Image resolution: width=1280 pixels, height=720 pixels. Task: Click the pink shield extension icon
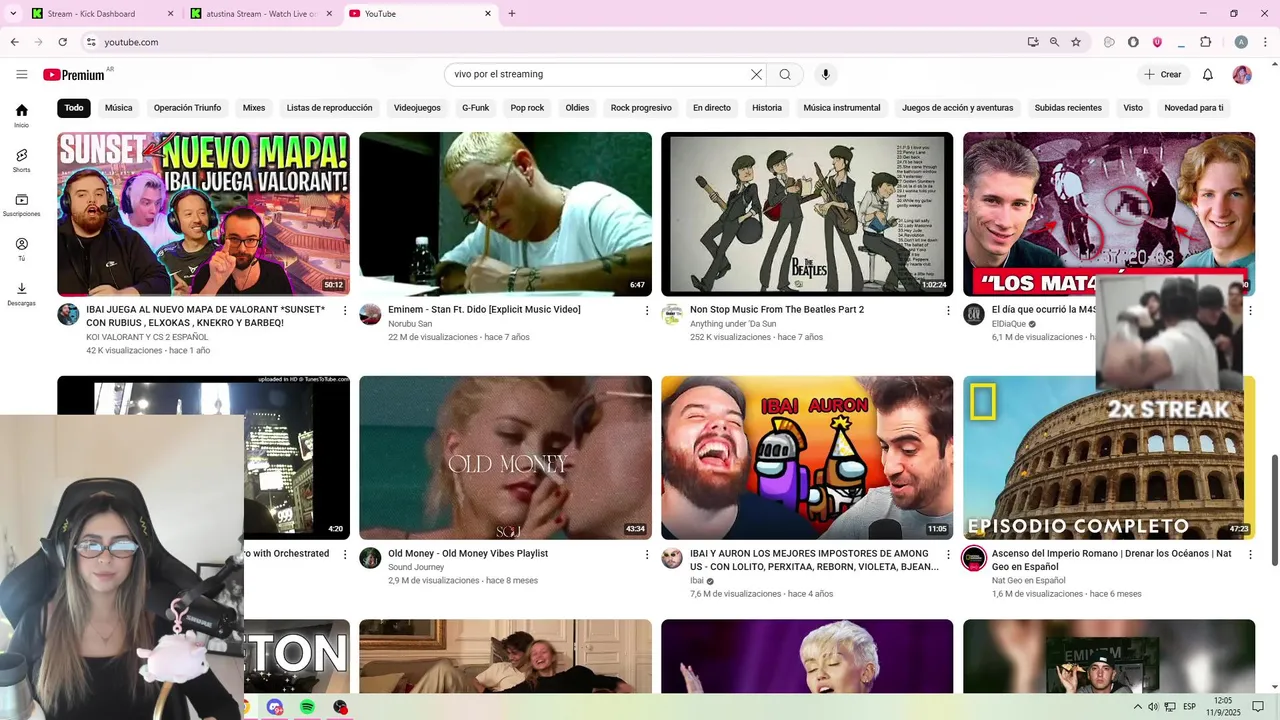1157,42
